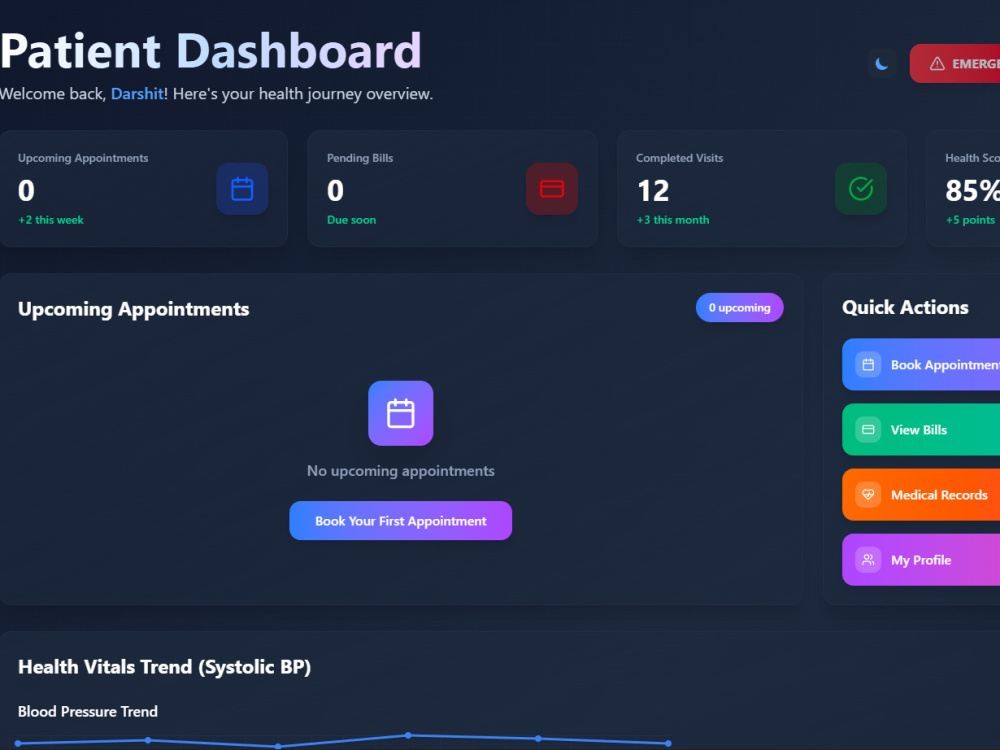1000x750 pixels.
Task: Click the 'Upcoming Appointments' section heading
Action: 133,309
